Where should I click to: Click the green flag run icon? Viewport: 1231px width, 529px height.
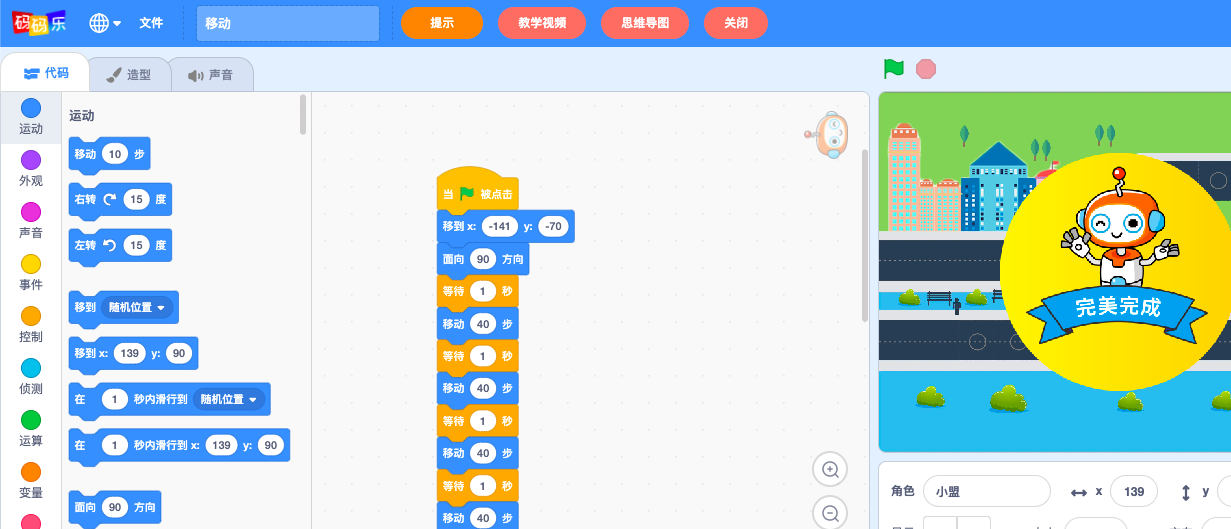click(893, 69)
